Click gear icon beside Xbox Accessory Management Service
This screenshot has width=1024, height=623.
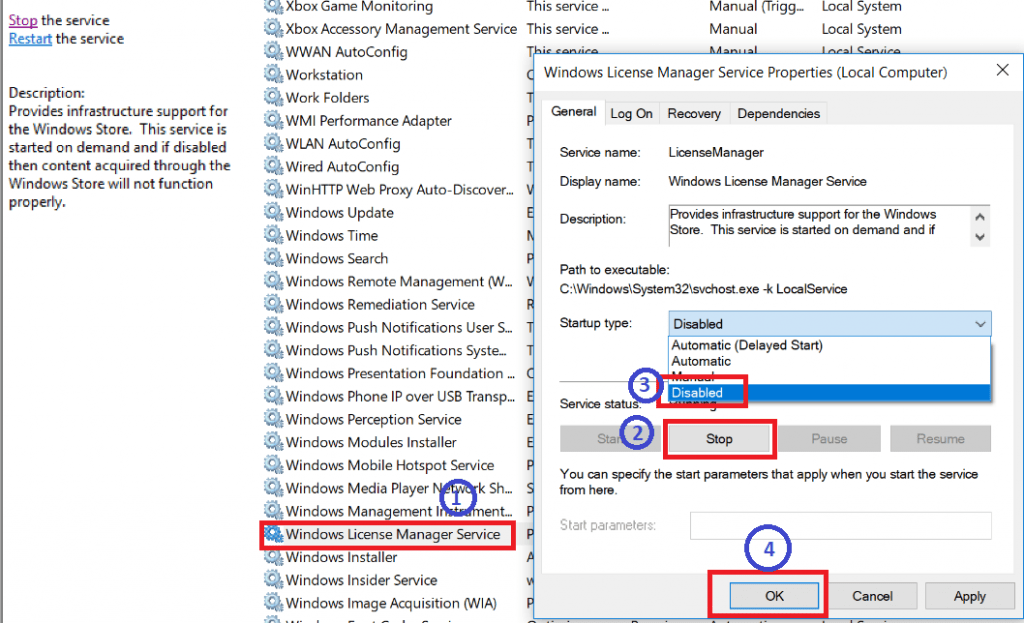pos(273,28)
